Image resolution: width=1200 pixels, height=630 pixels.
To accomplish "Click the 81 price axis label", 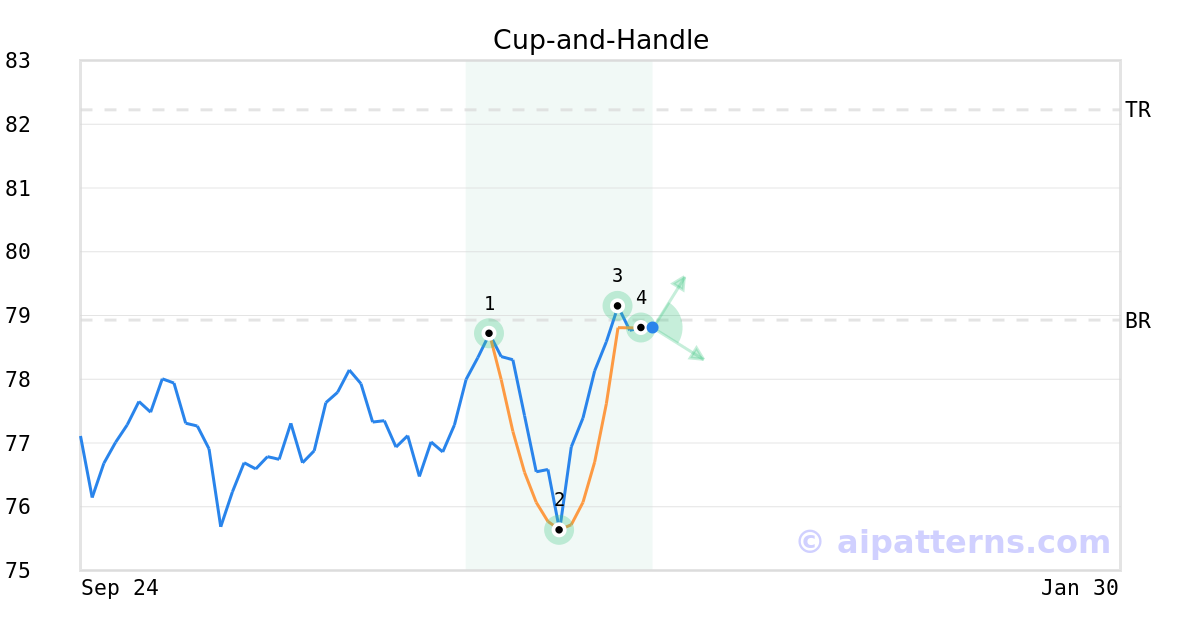I will (18, 188).
